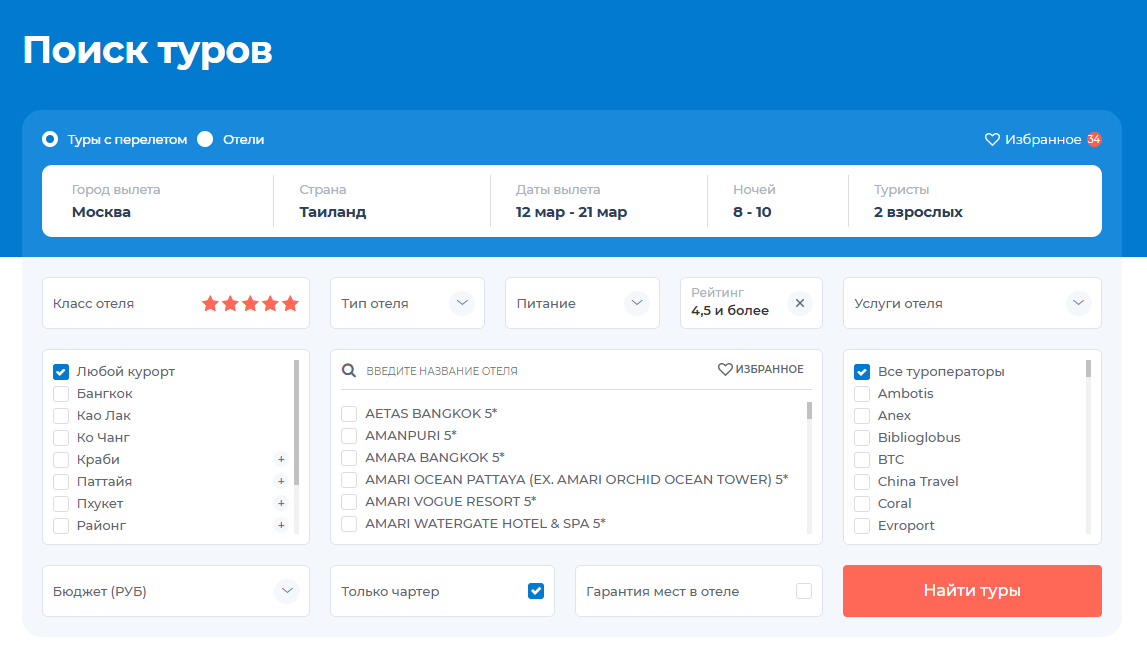The width and height of the screenshot is (1147, 662).
Task: Open favorites via the heart icon labeled Избранное 34
Action: [991, 140]
